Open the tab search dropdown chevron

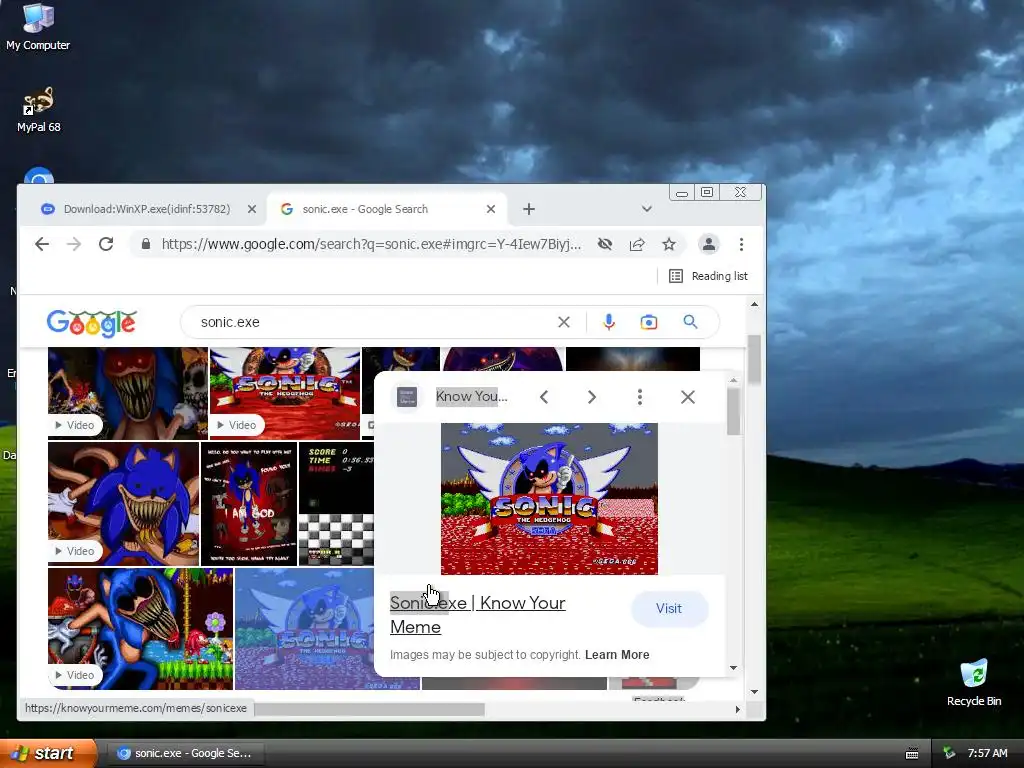click(x=647, y=209)
